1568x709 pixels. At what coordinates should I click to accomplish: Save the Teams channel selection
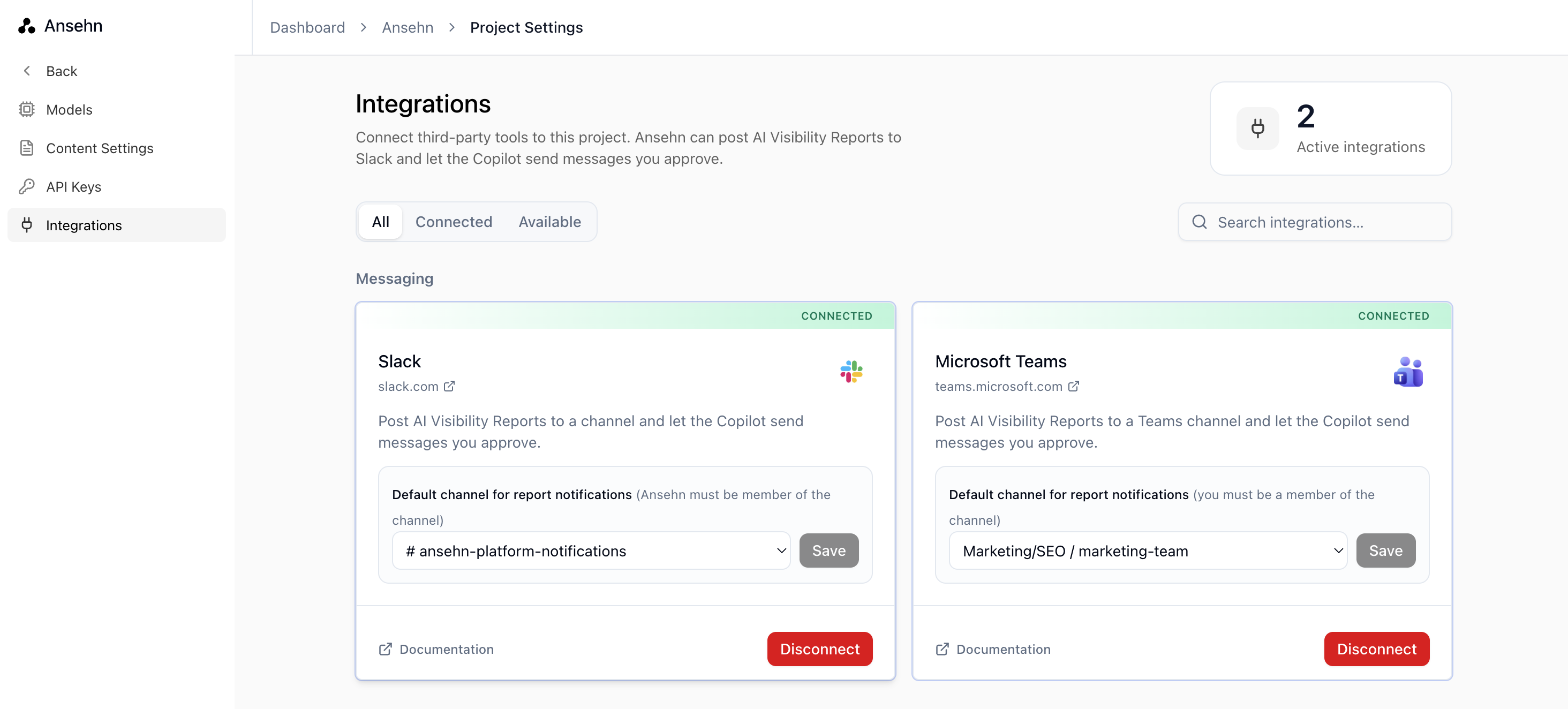(x=1385, y=551)
